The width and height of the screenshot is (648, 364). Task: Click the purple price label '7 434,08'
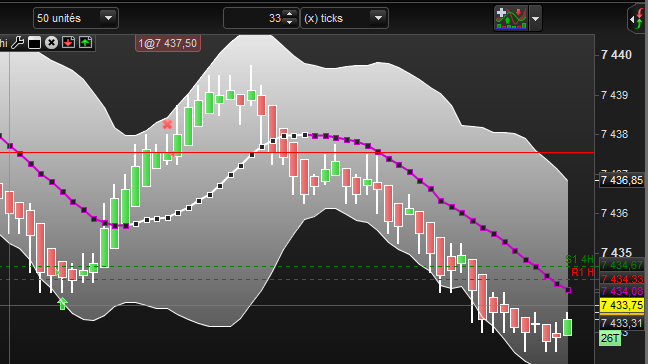622,291
